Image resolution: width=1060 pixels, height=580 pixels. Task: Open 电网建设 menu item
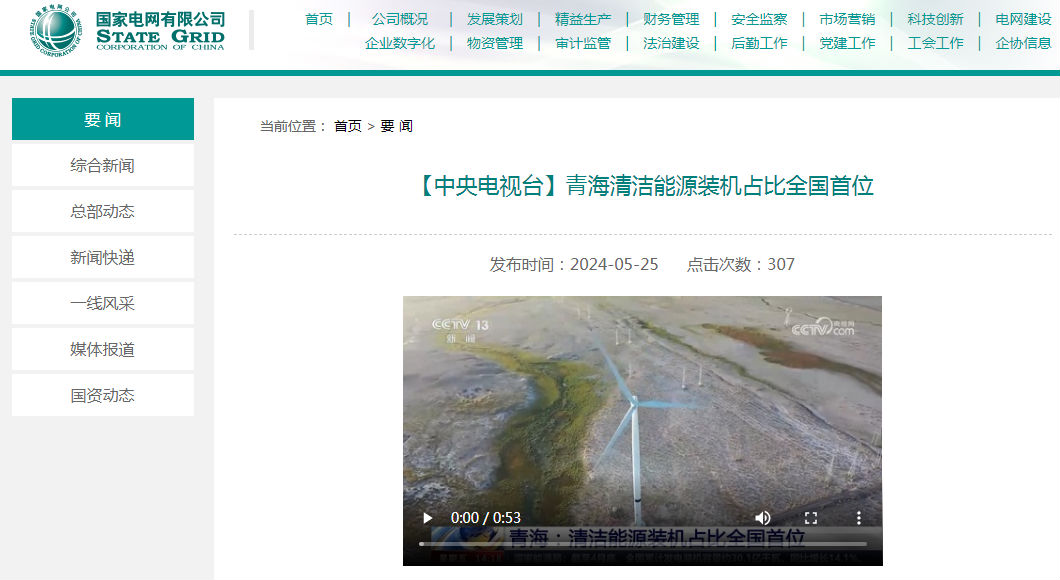pyautogui.click(x=1023, y=19)
